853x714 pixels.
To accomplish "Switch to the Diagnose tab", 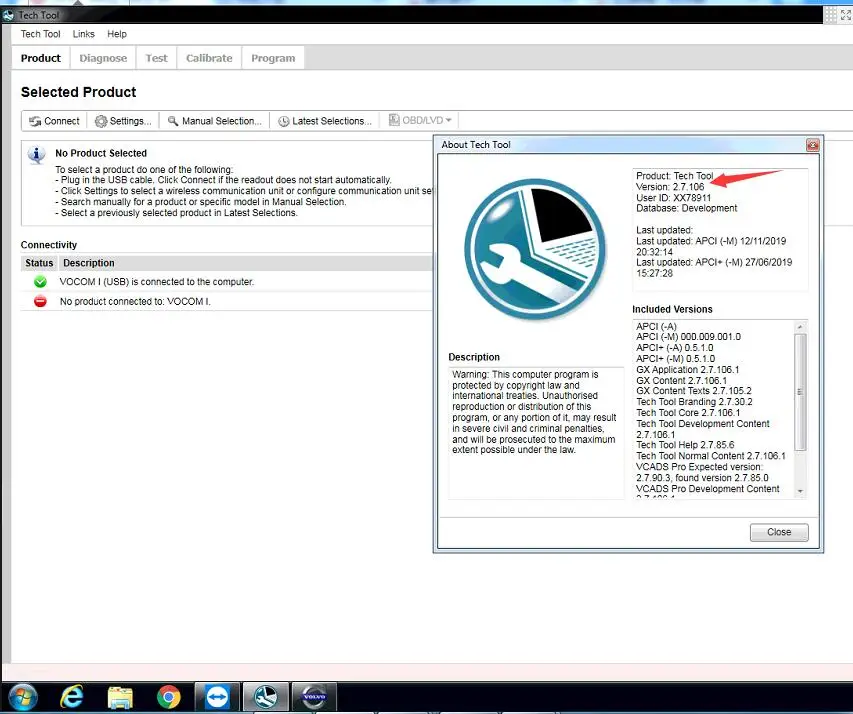I will [x=103, y=58].
